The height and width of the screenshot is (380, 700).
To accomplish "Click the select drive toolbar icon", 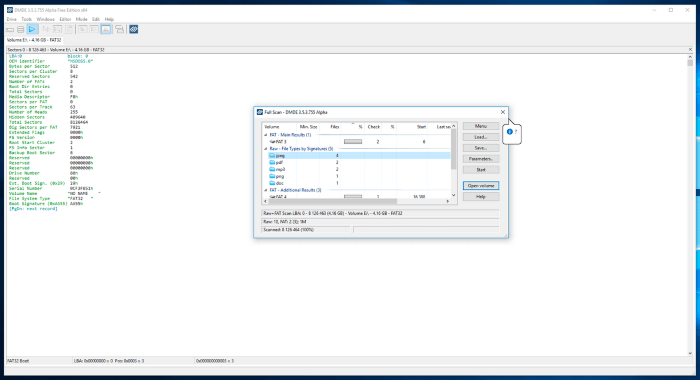I will [x=10, y=29].
